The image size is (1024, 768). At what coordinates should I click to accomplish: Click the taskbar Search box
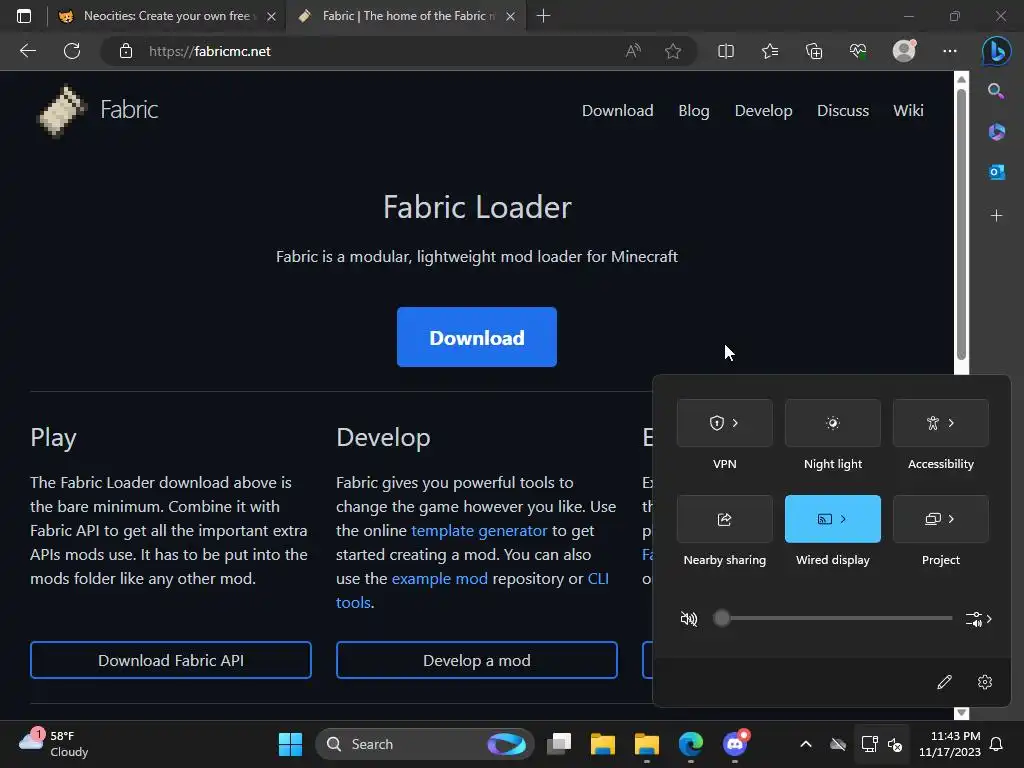tap(424, 744)
